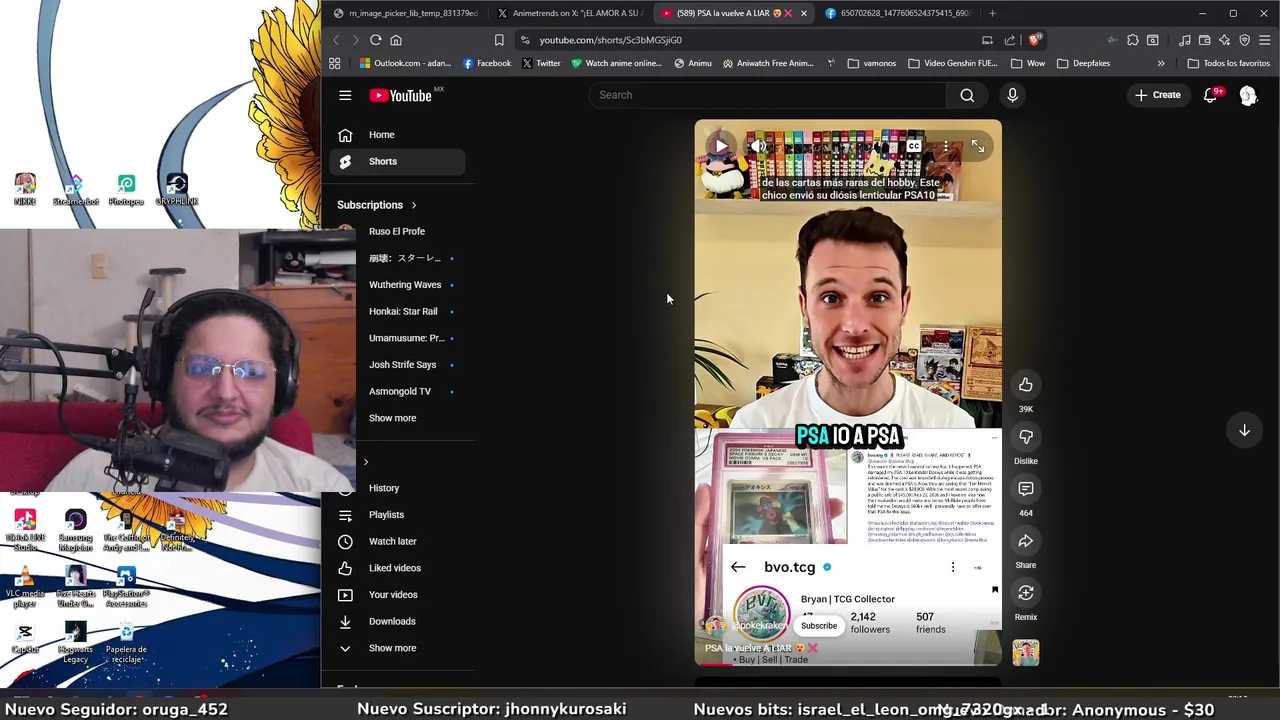Click the search magnifier button
Screen dimensions: 1280x720
[x=967, y=95]
